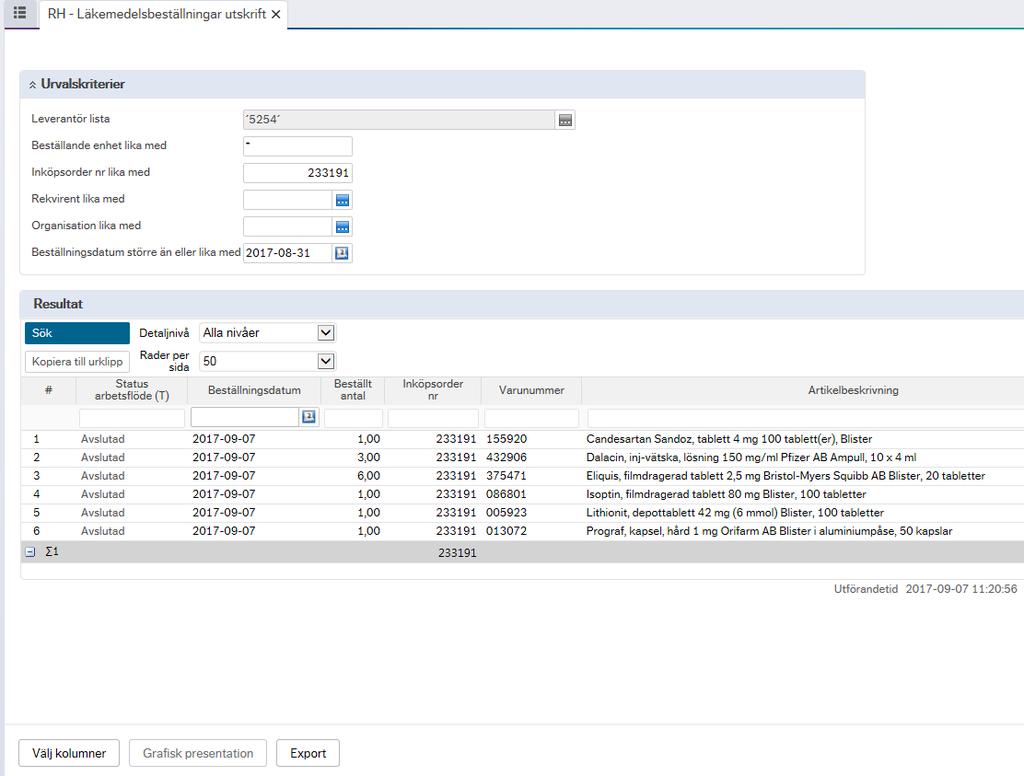The height and width of the screenshot is (776, 1024).
Task: Click the Välj kolumner button
Action: [69, 753]
